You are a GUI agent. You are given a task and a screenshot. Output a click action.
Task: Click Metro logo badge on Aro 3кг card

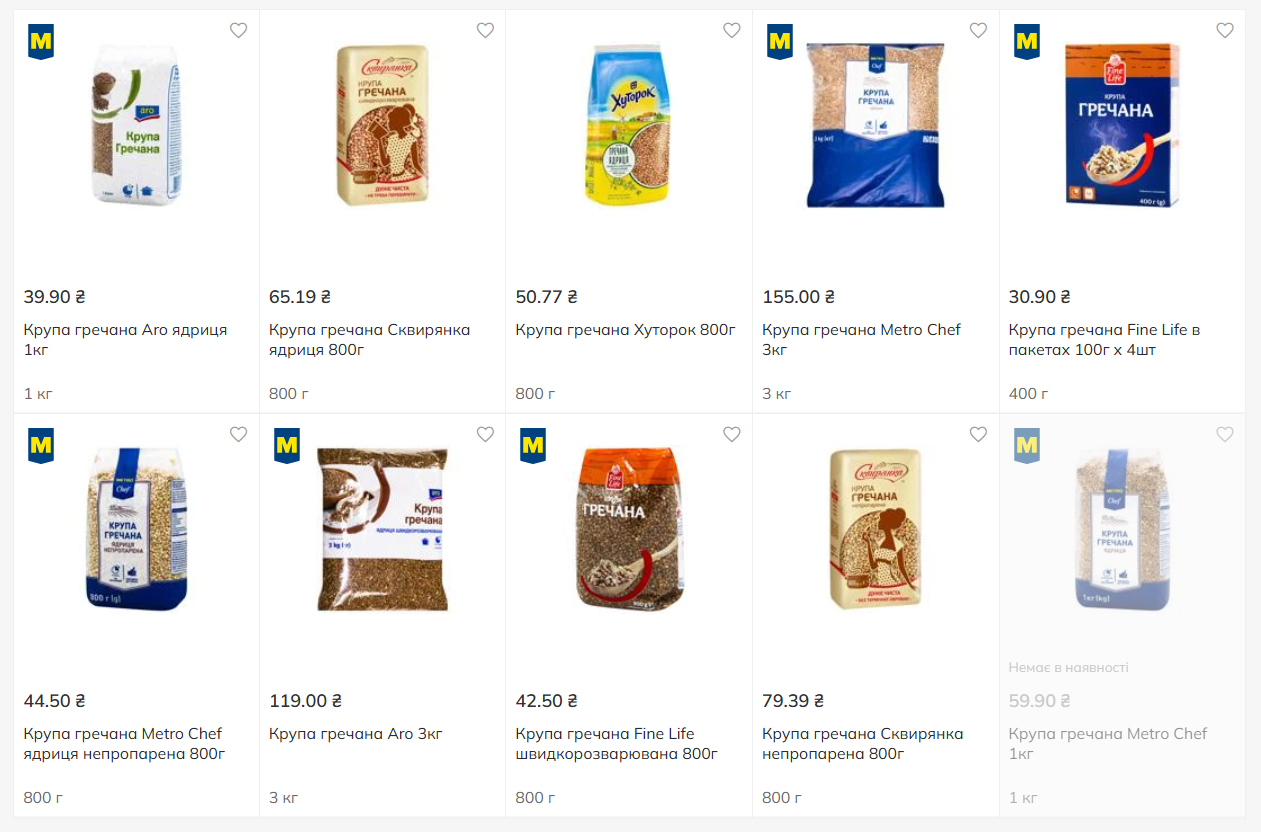287,446
